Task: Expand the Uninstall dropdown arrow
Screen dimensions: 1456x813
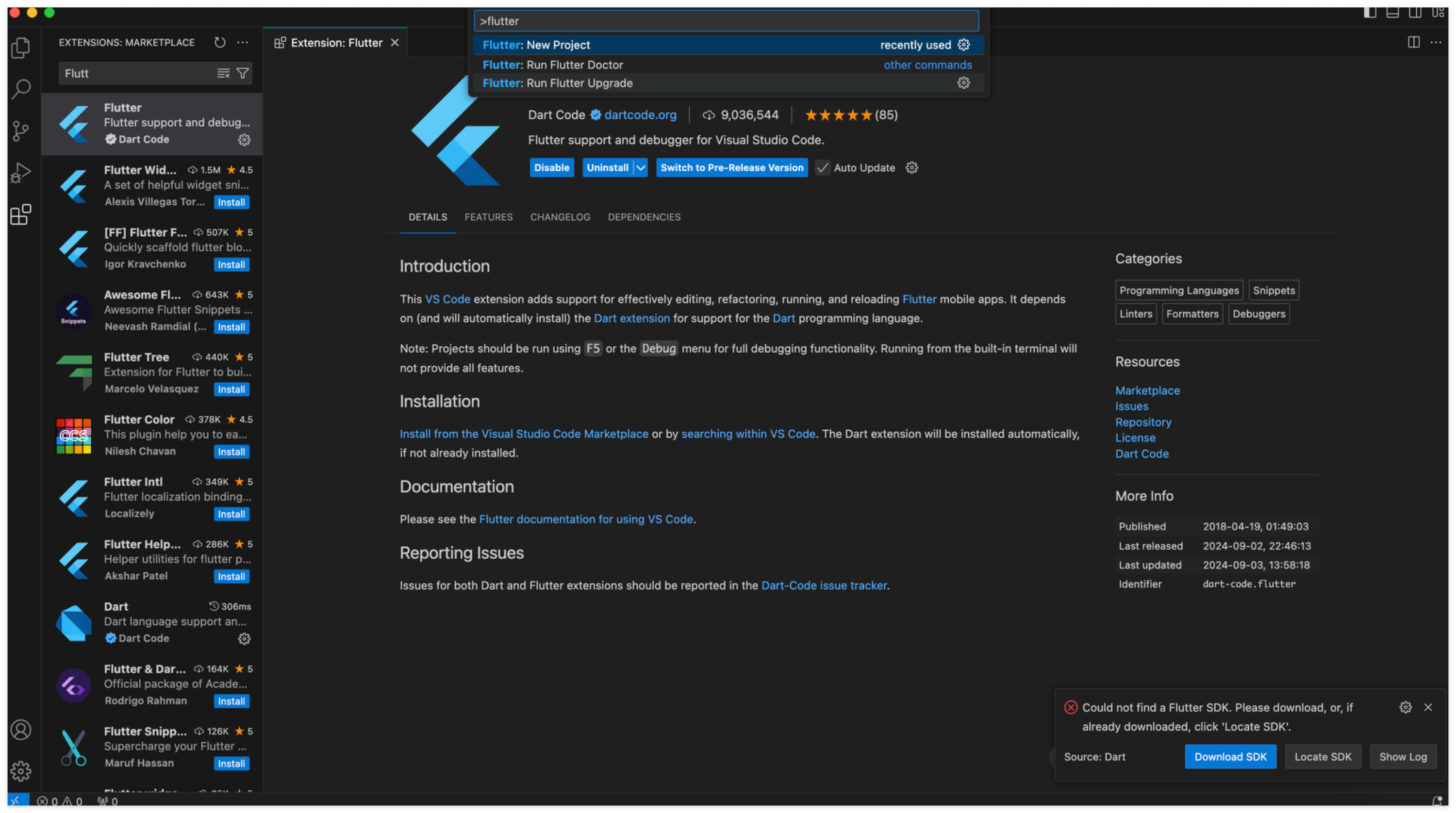Action: point(641,168)
